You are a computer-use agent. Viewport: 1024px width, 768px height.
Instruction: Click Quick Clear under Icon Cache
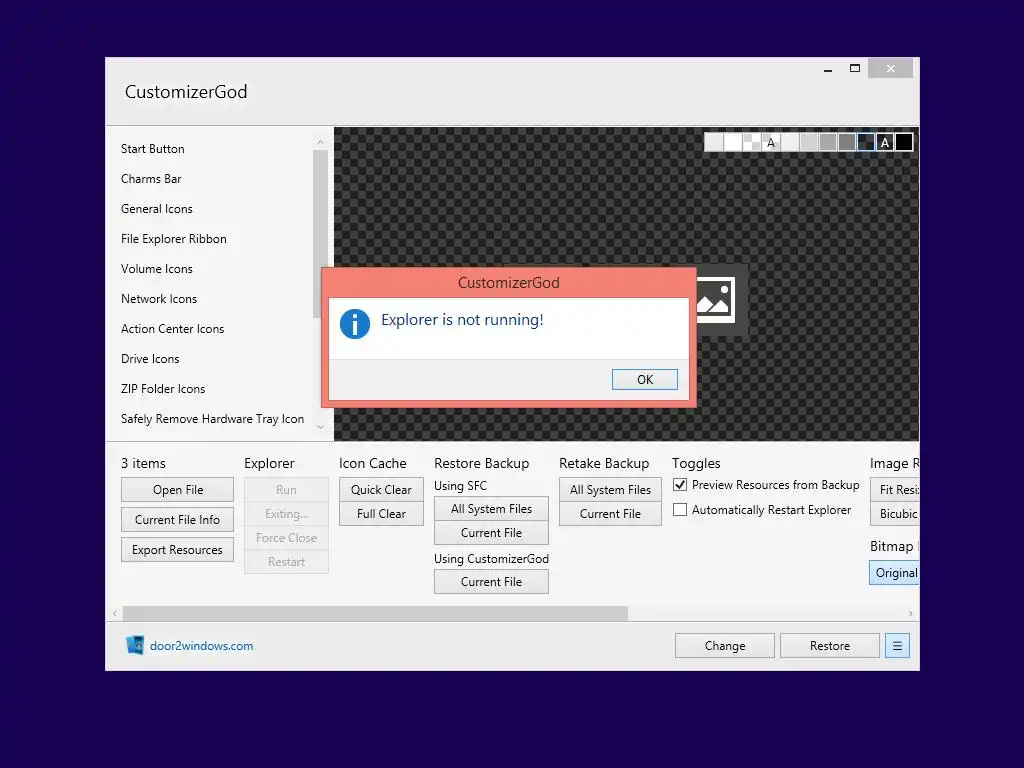(x=381, y=490)
